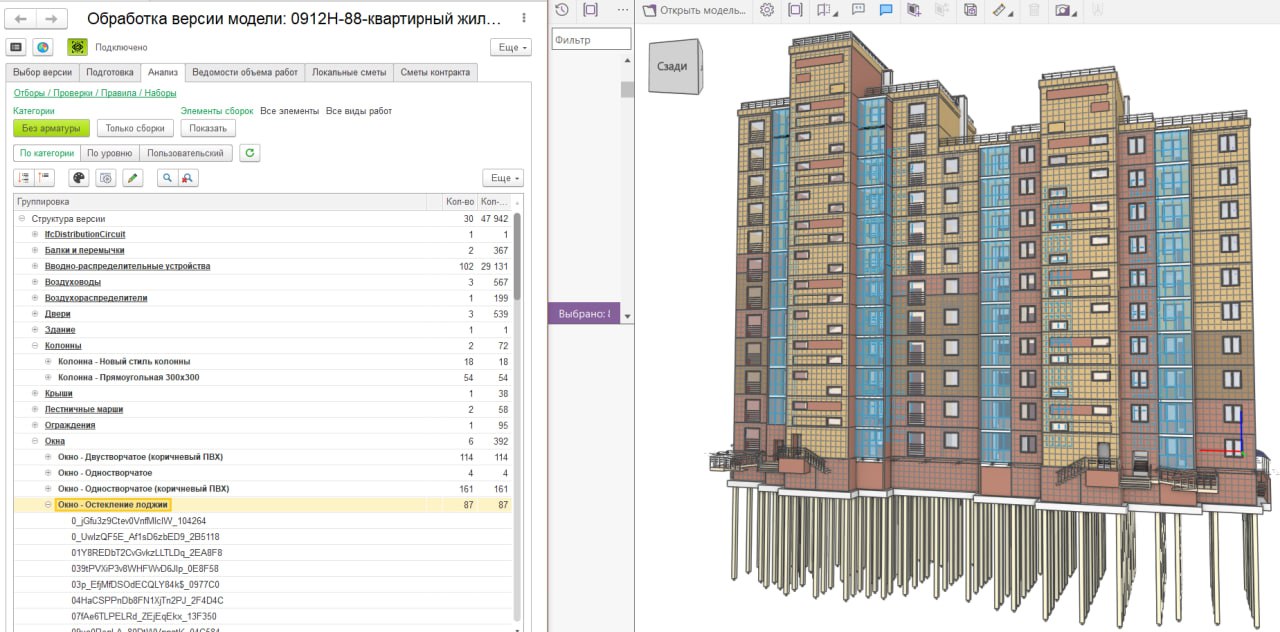Select the ruler measurement tool
The height and width of the screenshot is (632, 1280).
[x=1000, y=10]
